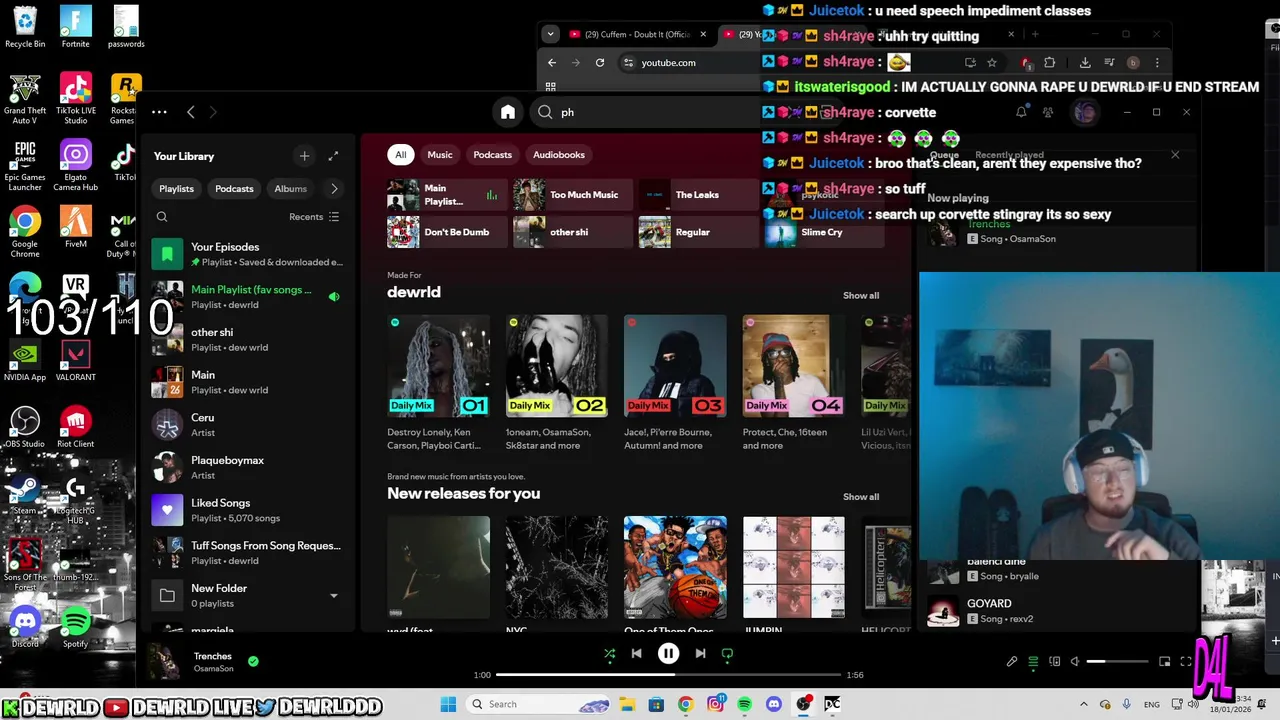Seek in the song progress bar
1280x720 pixels.
pos(670,675)
